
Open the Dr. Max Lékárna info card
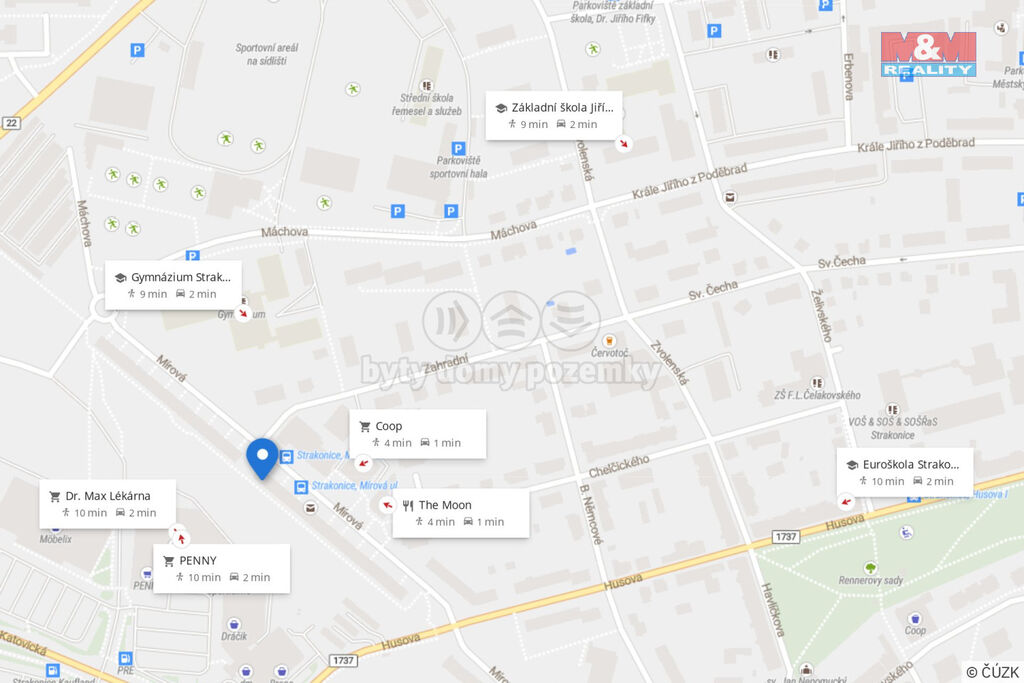point(107,504)
